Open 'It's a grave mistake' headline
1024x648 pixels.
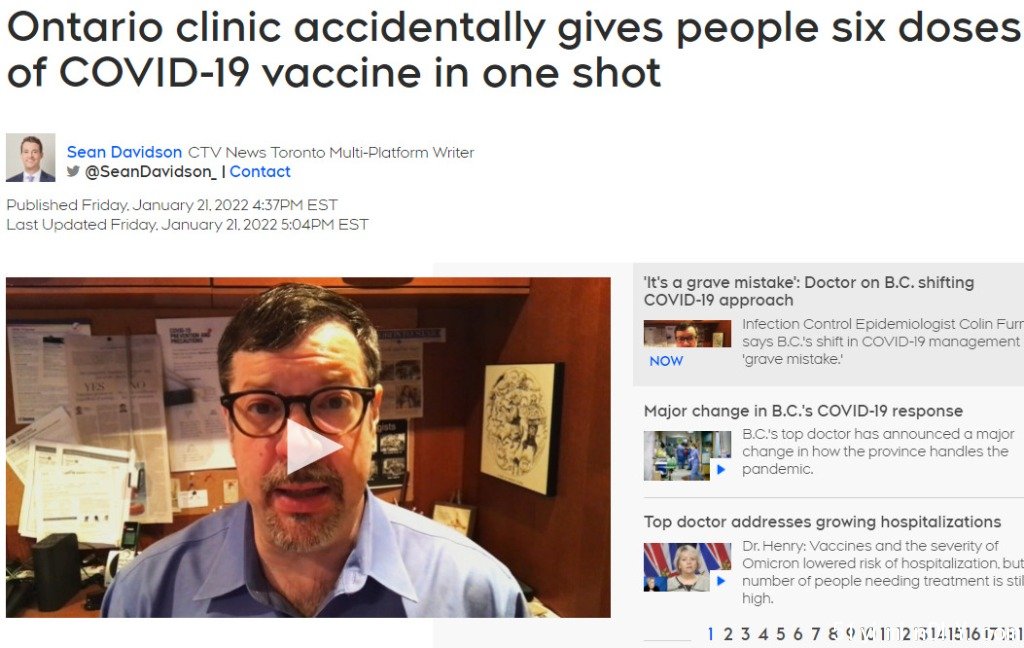(808, 291)
